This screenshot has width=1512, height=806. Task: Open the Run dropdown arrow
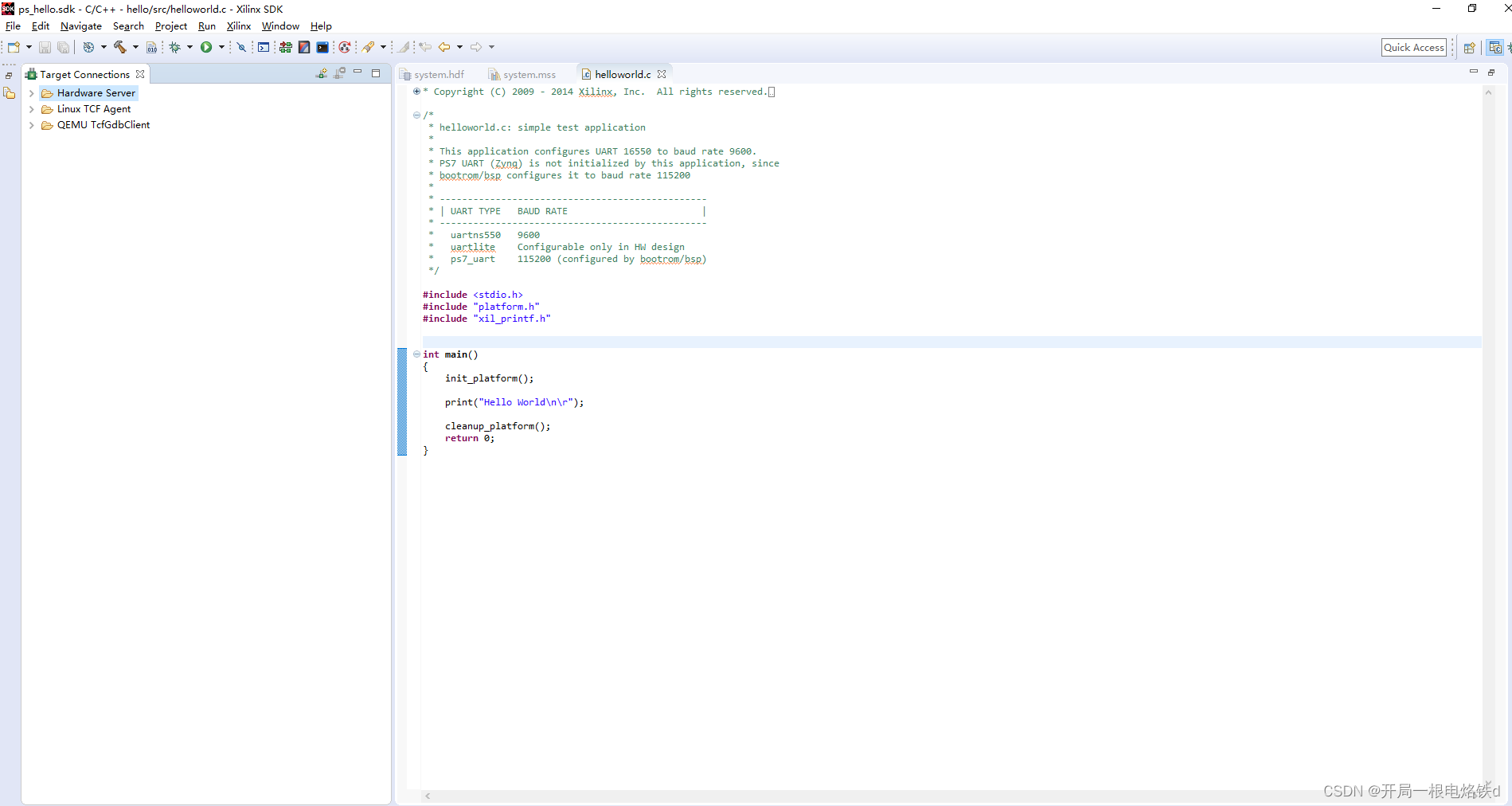point(221,47)
